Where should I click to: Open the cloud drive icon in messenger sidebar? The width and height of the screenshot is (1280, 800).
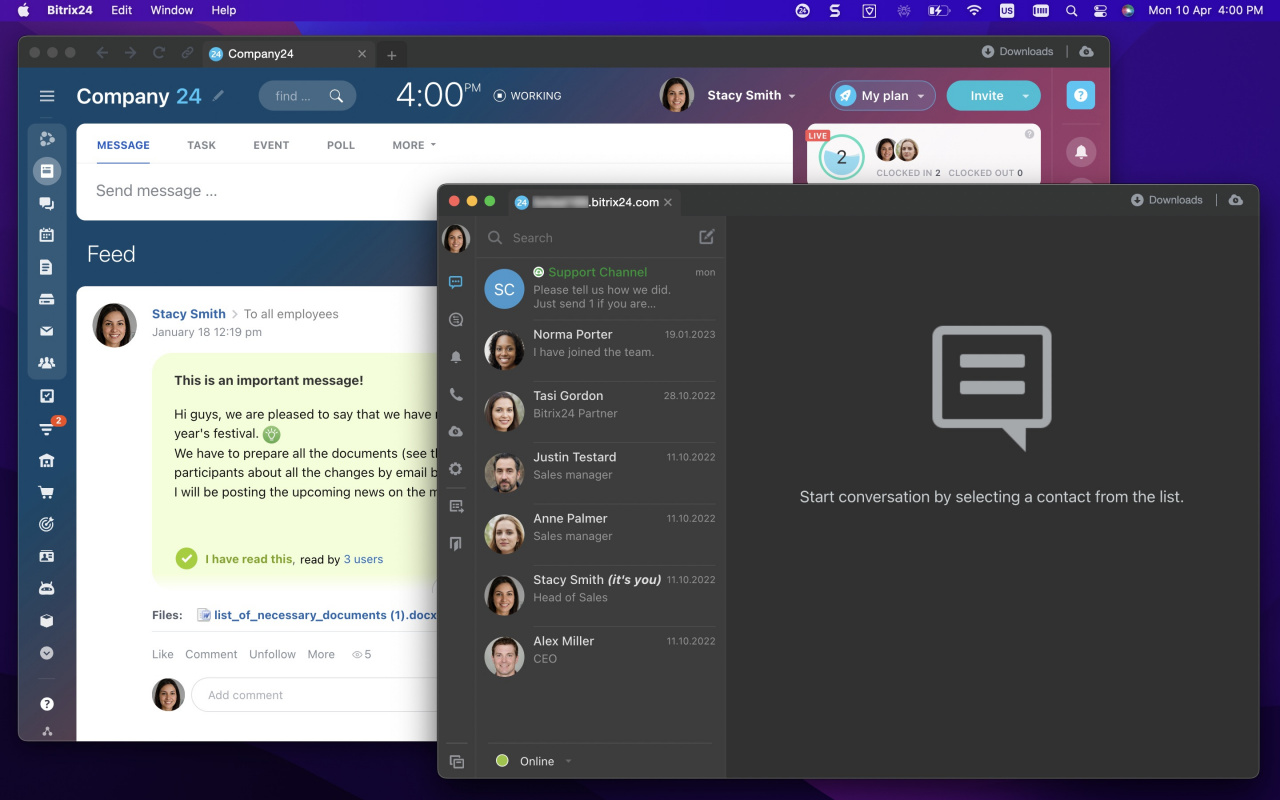click(456, 431)
